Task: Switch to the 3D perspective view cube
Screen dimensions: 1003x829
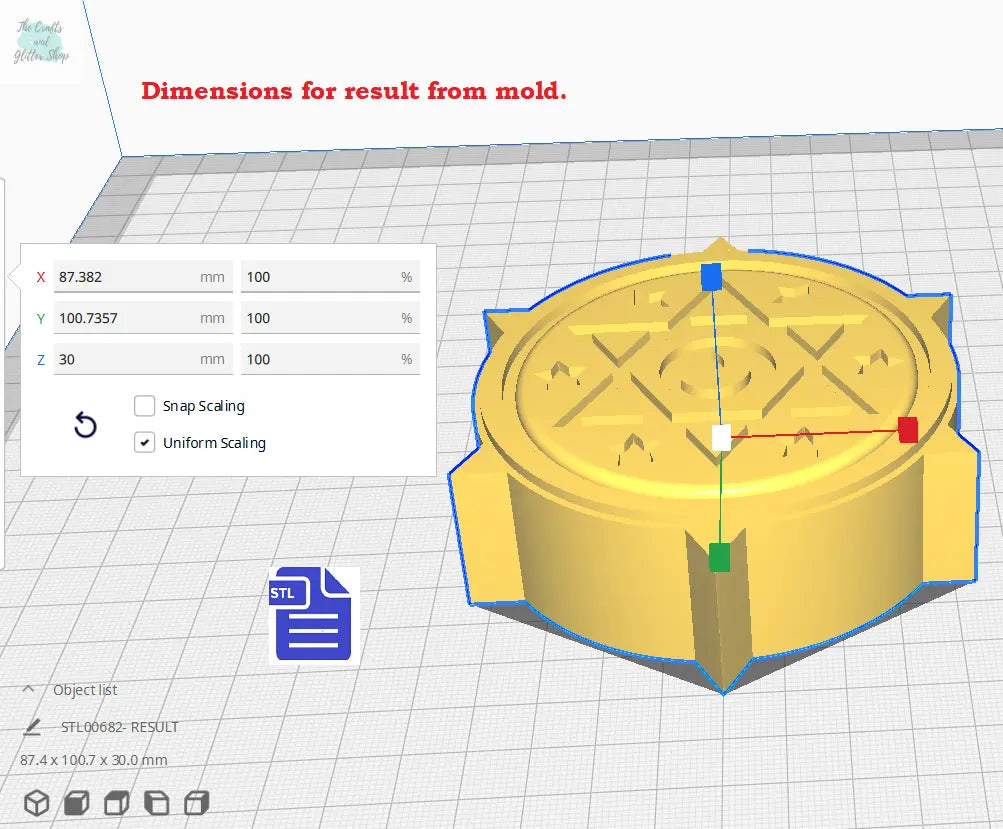Action: [37, 803]
